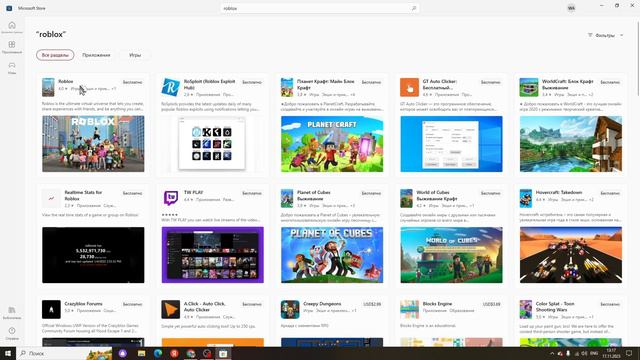This screenshot has width=640, height=360.
Task: Click the orange GT Auto Clicker icon
Action: (x=409, y=87)
